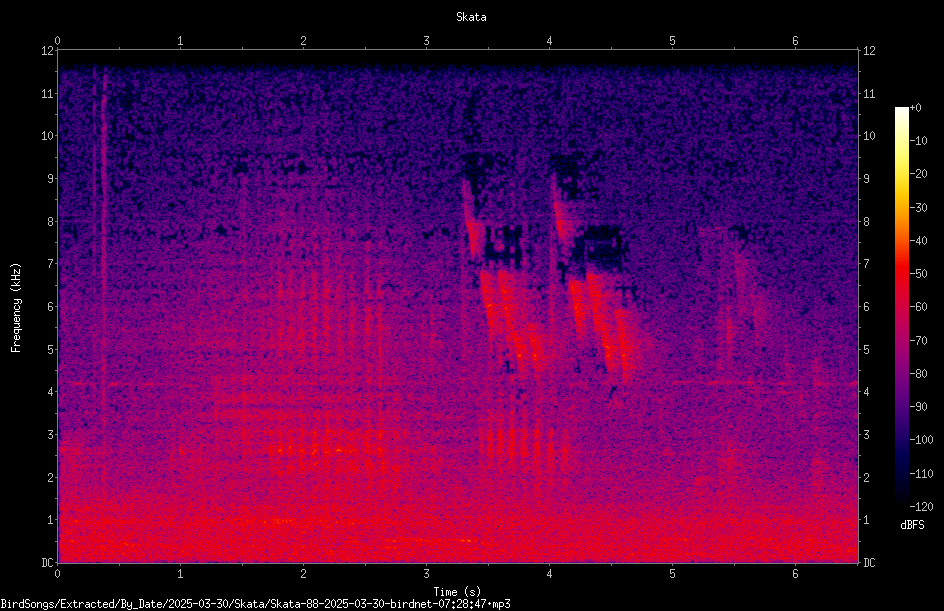Click the "-10" value on the color scale
Screen dimensions: 944x611
[x=919, y=141]
